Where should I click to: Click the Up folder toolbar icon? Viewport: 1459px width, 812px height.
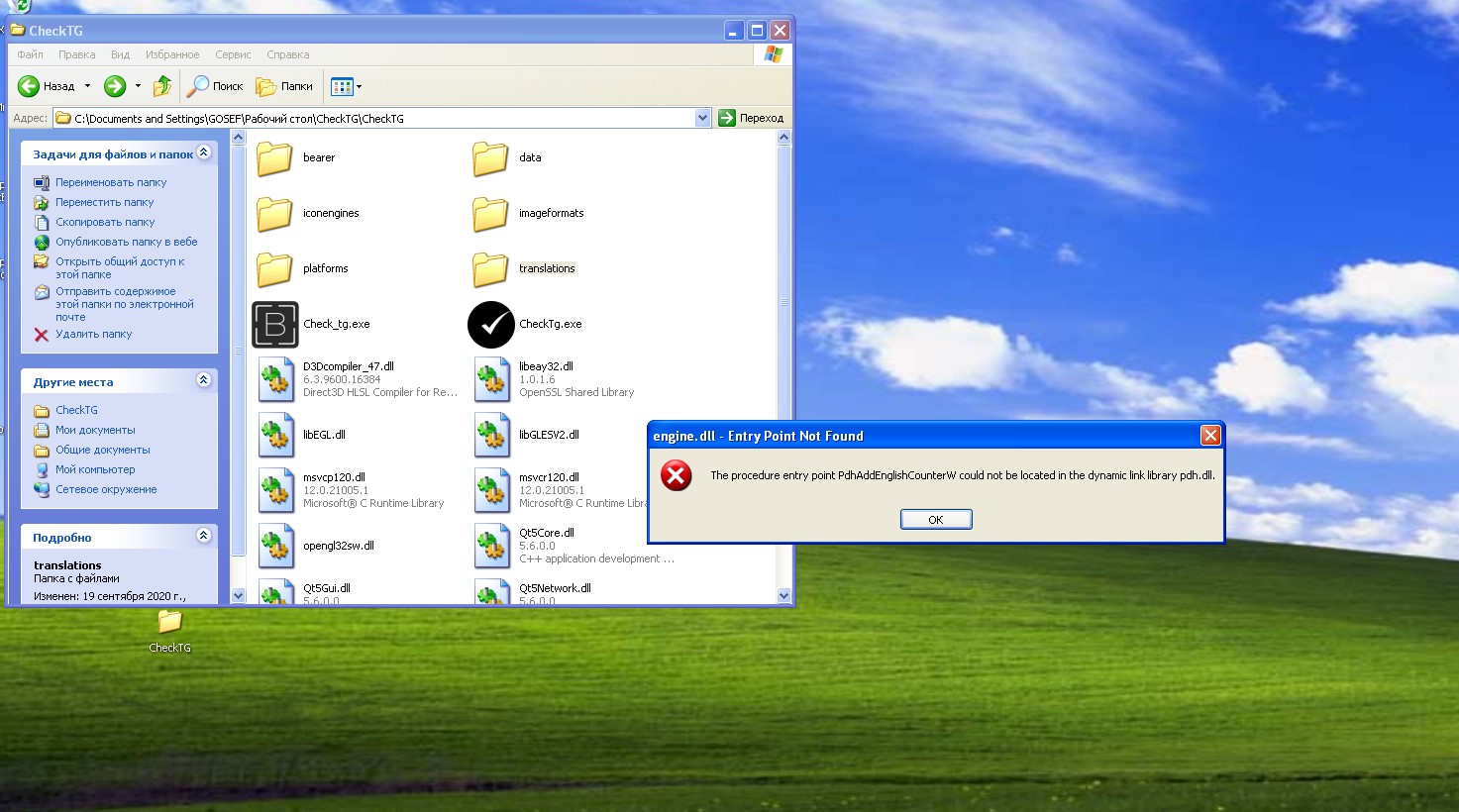162,86
